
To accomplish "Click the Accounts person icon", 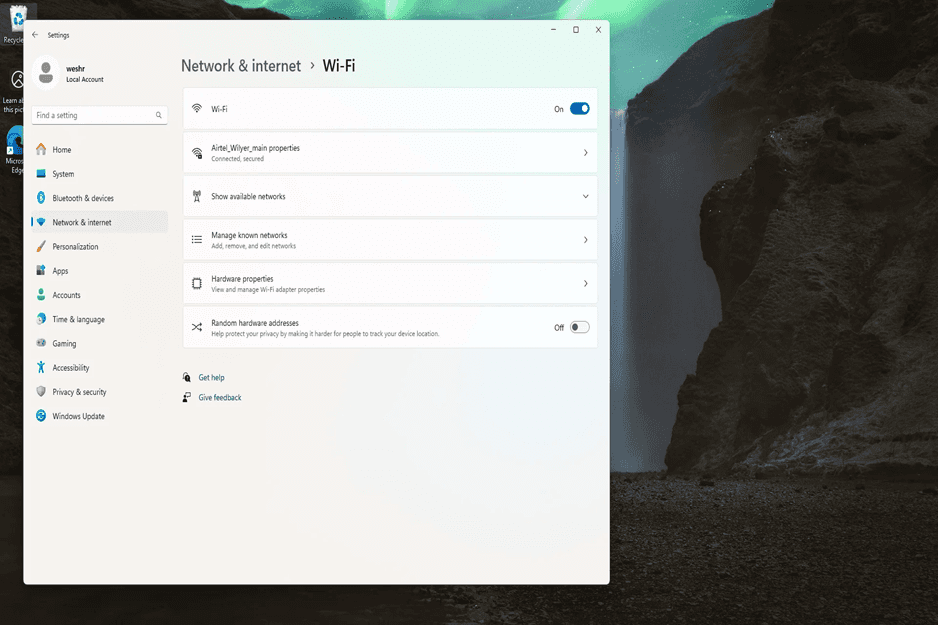I will point(41,295).
